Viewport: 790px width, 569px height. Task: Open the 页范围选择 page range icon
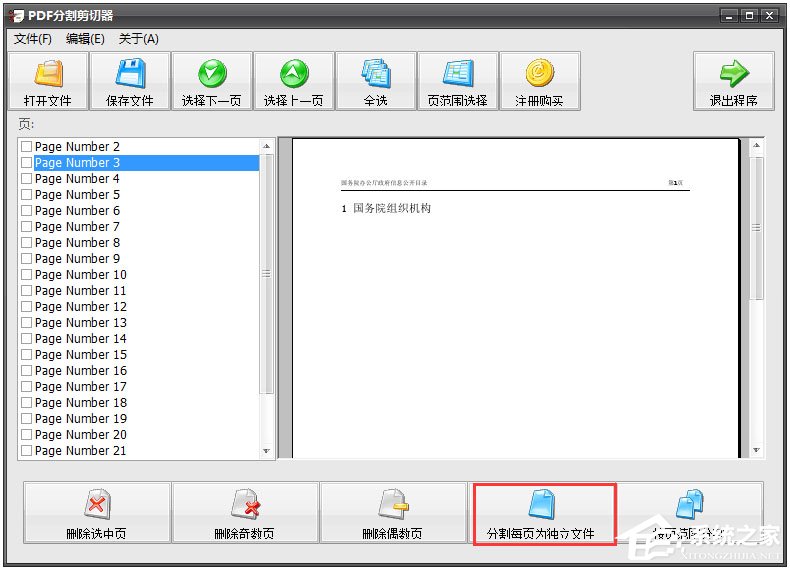[x=458, y=74]
